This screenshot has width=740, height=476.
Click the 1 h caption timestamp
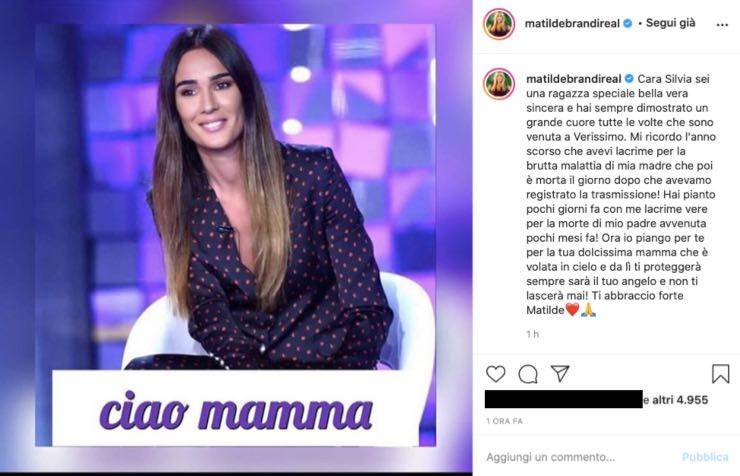(x=532, y=334)
